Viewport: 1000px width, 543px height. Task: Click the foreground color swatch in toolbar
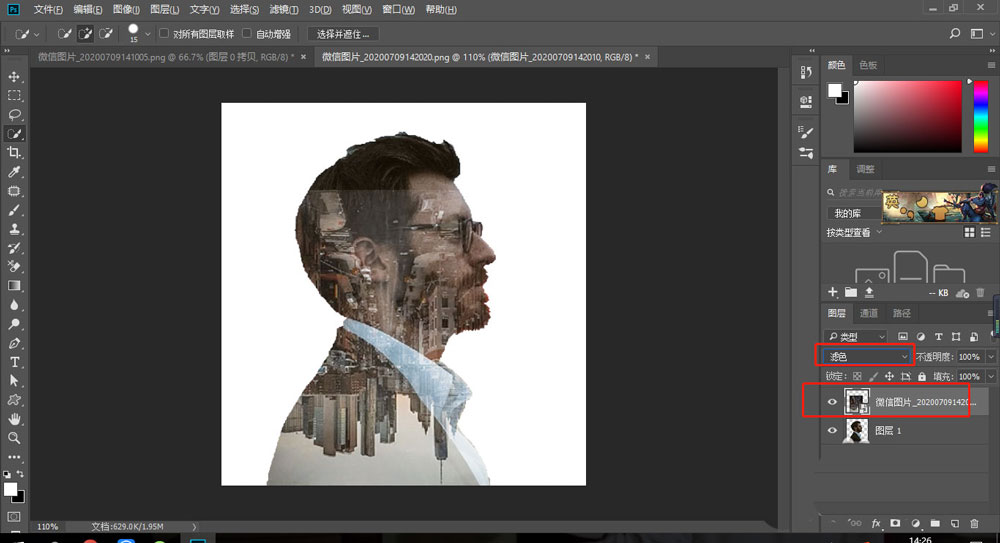(11, 489)
